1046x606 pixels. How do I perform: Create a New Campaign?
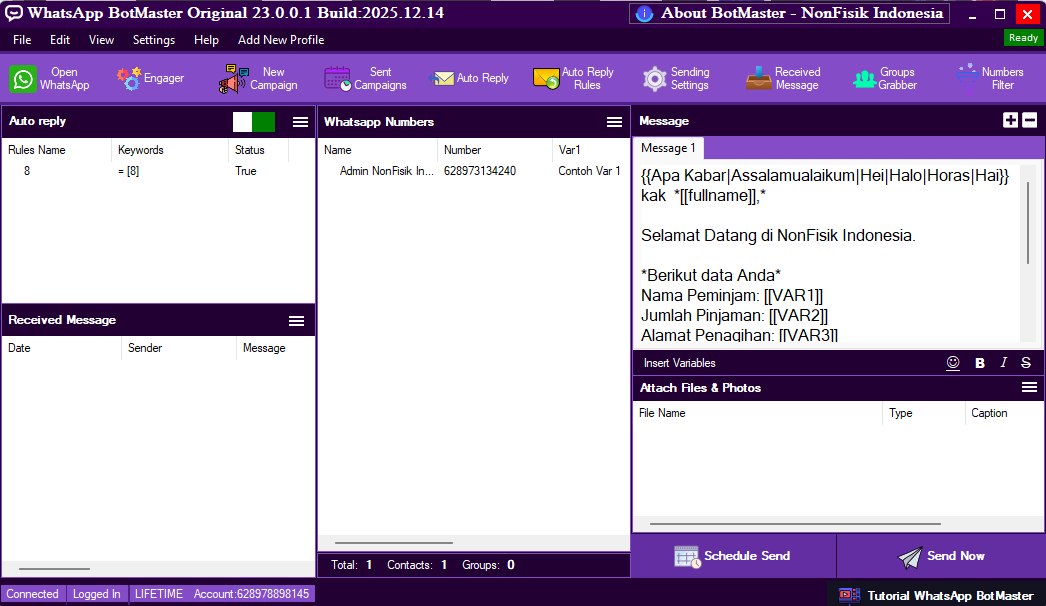[258, 79]
